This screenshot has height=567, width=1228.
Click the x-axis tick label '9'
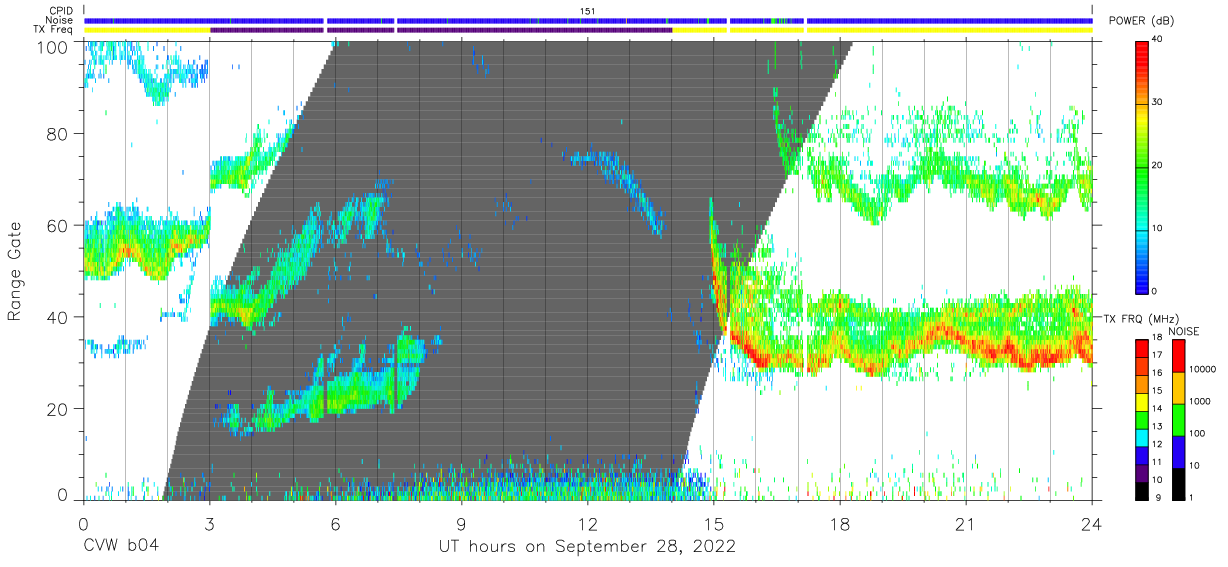(x=461, y=523)
